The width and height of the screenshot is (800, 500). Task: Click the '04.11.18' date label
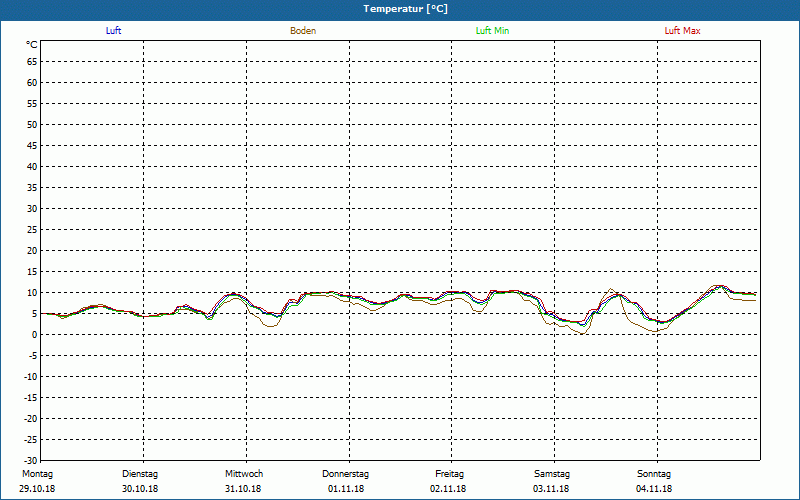654,489
